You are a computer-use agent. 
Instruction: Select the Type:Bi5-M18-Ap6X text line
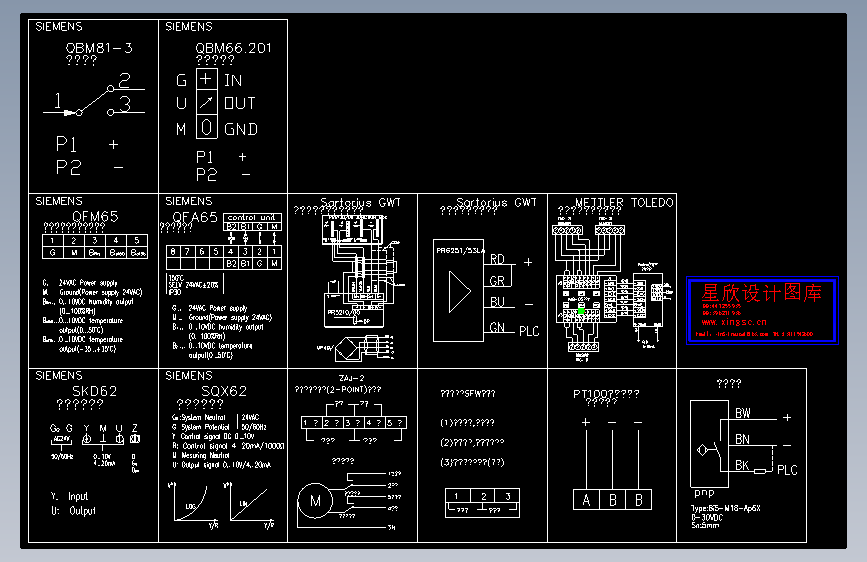click(x=726, y=508)
